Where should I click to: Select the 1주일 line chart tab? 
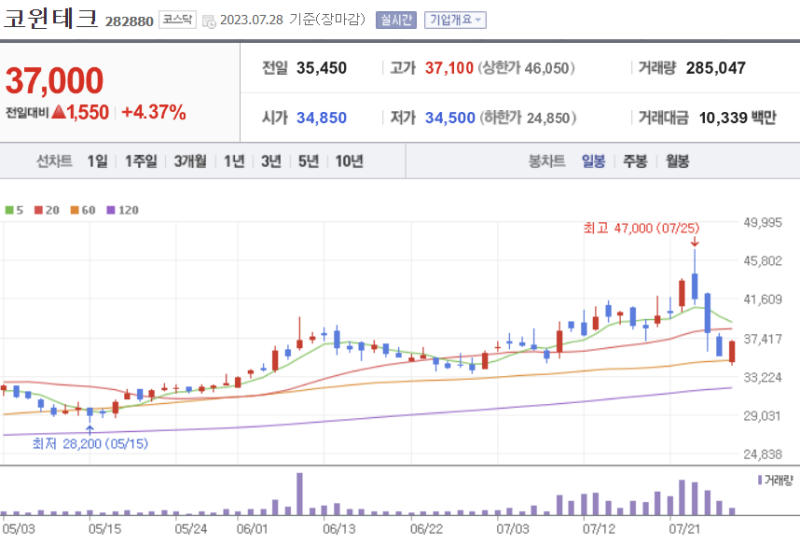click(x=141, y=161)
